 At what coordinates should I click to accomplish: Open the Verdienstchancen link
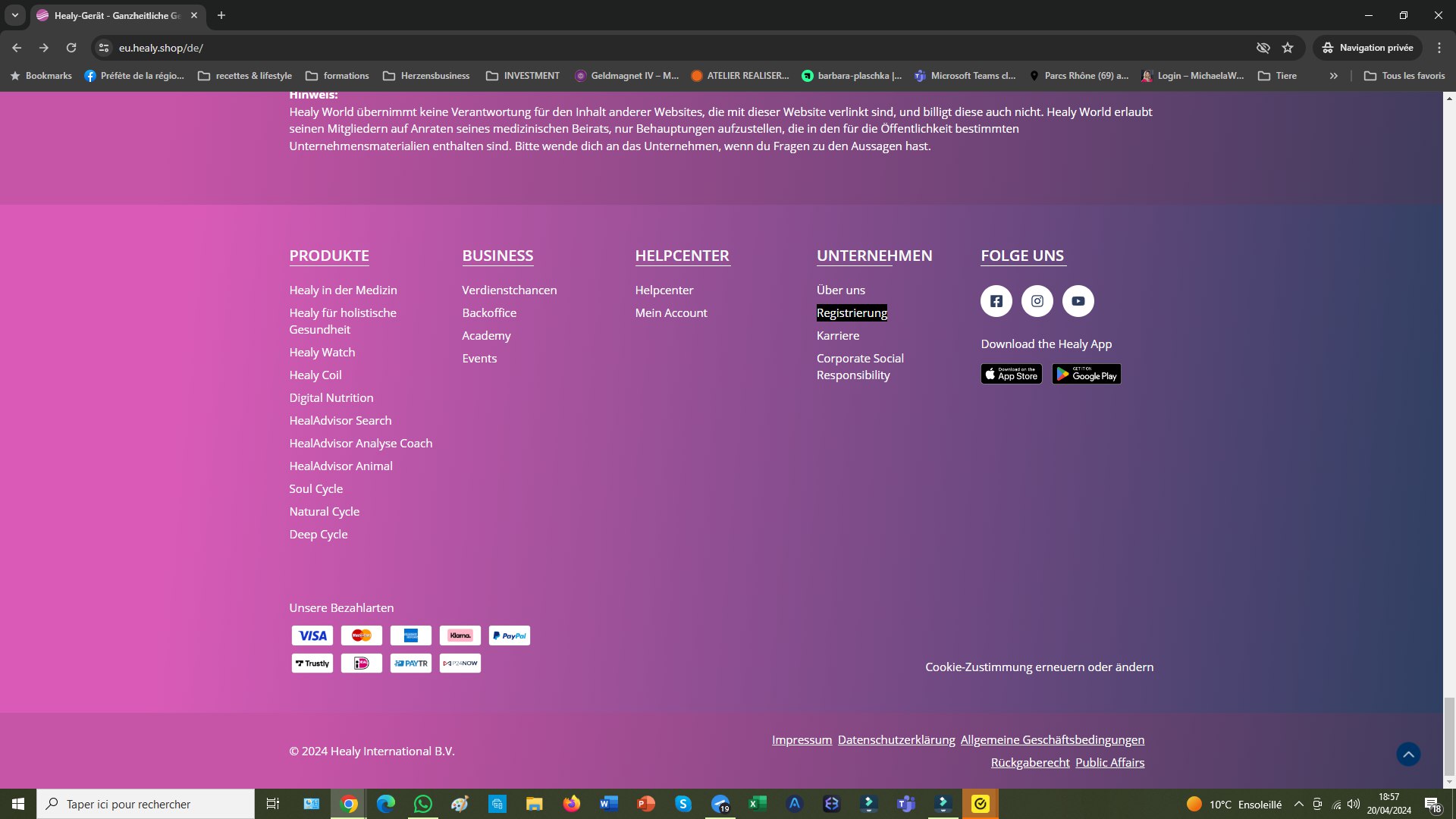pos(510,290)
